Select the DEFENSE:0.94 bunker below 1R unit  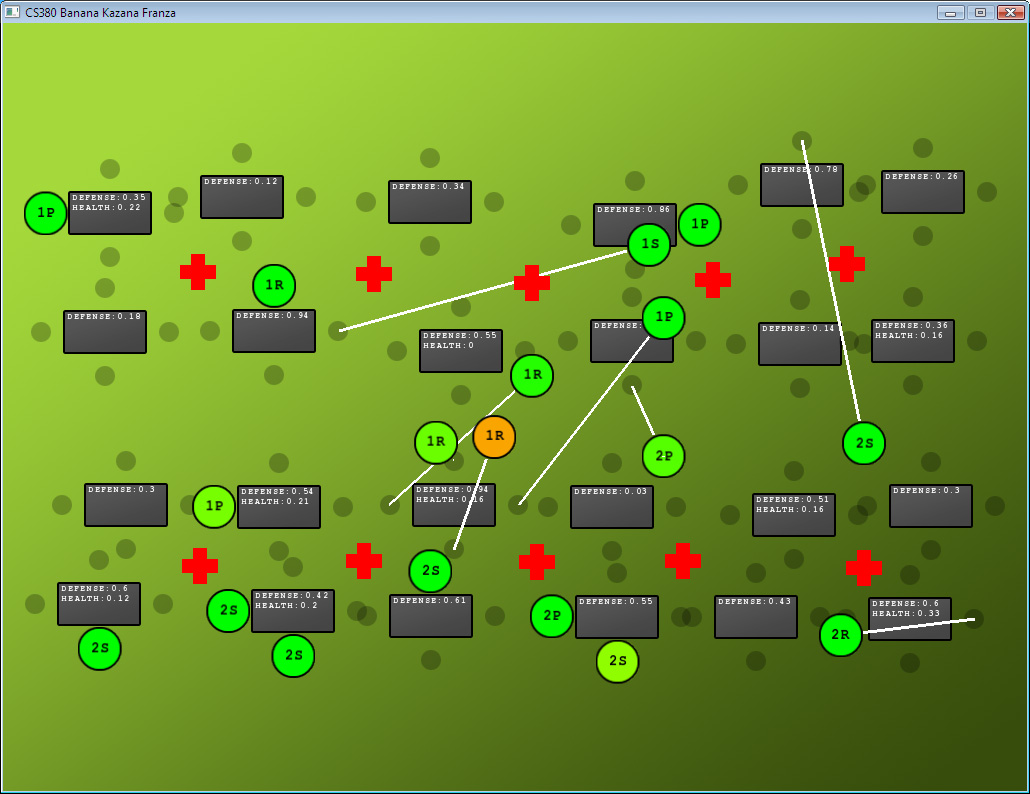[x=274, y=331]
